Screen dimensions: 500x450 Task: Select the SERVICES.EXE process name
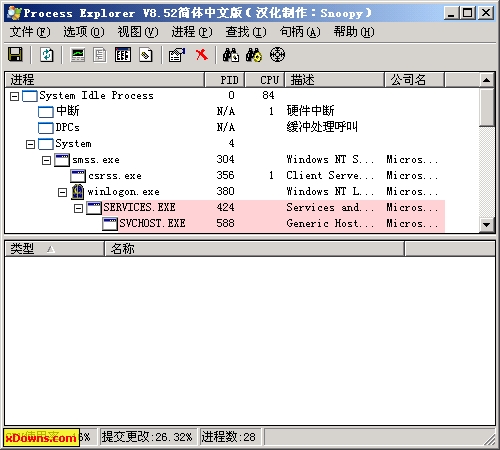click(x=139, y=208)
